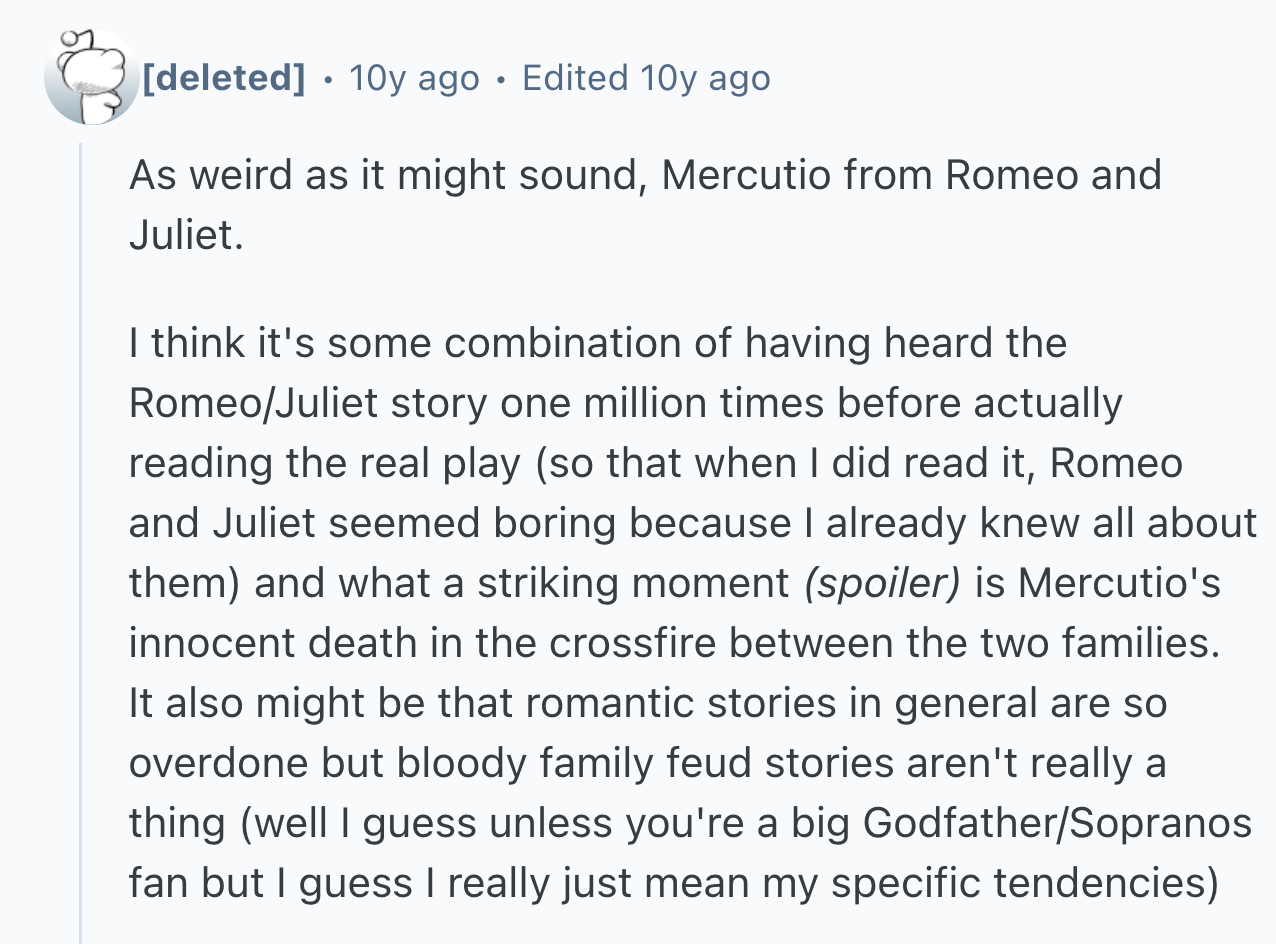
Task: Click the phrase "As weird as it might sound"
Action: [383, 175]
